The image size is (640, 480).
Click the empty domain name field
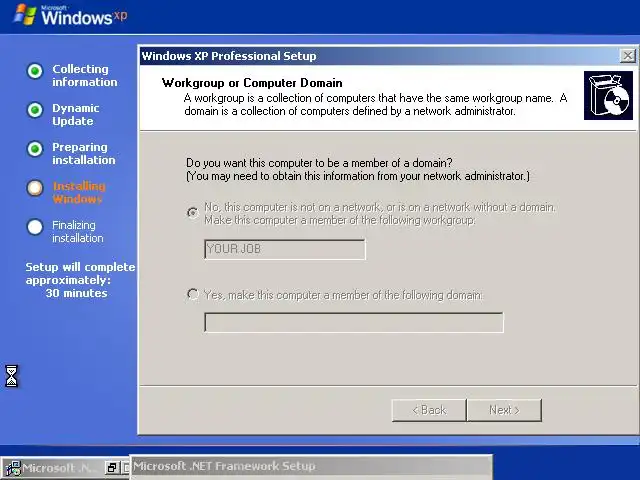[354, 322]
